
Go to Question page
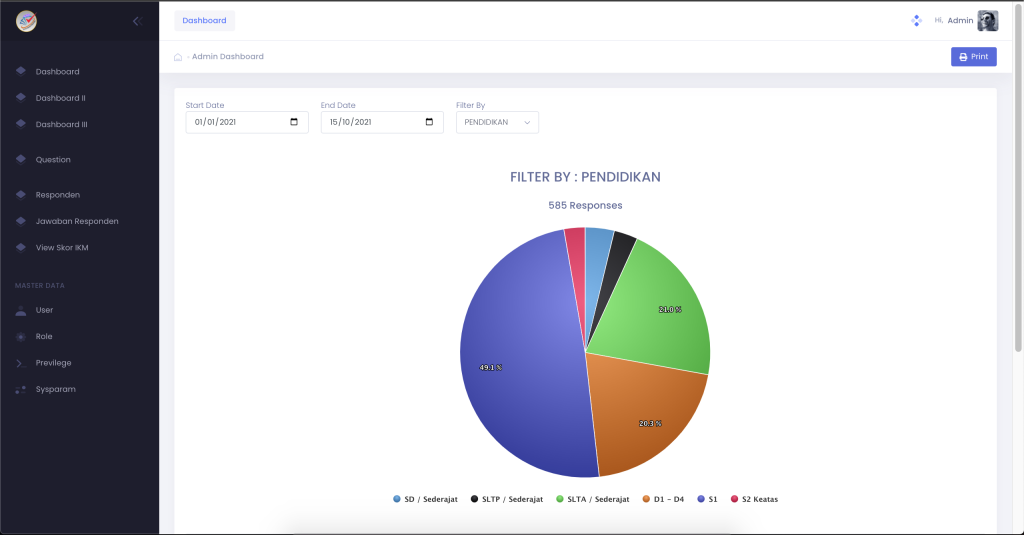click(53, 159)
